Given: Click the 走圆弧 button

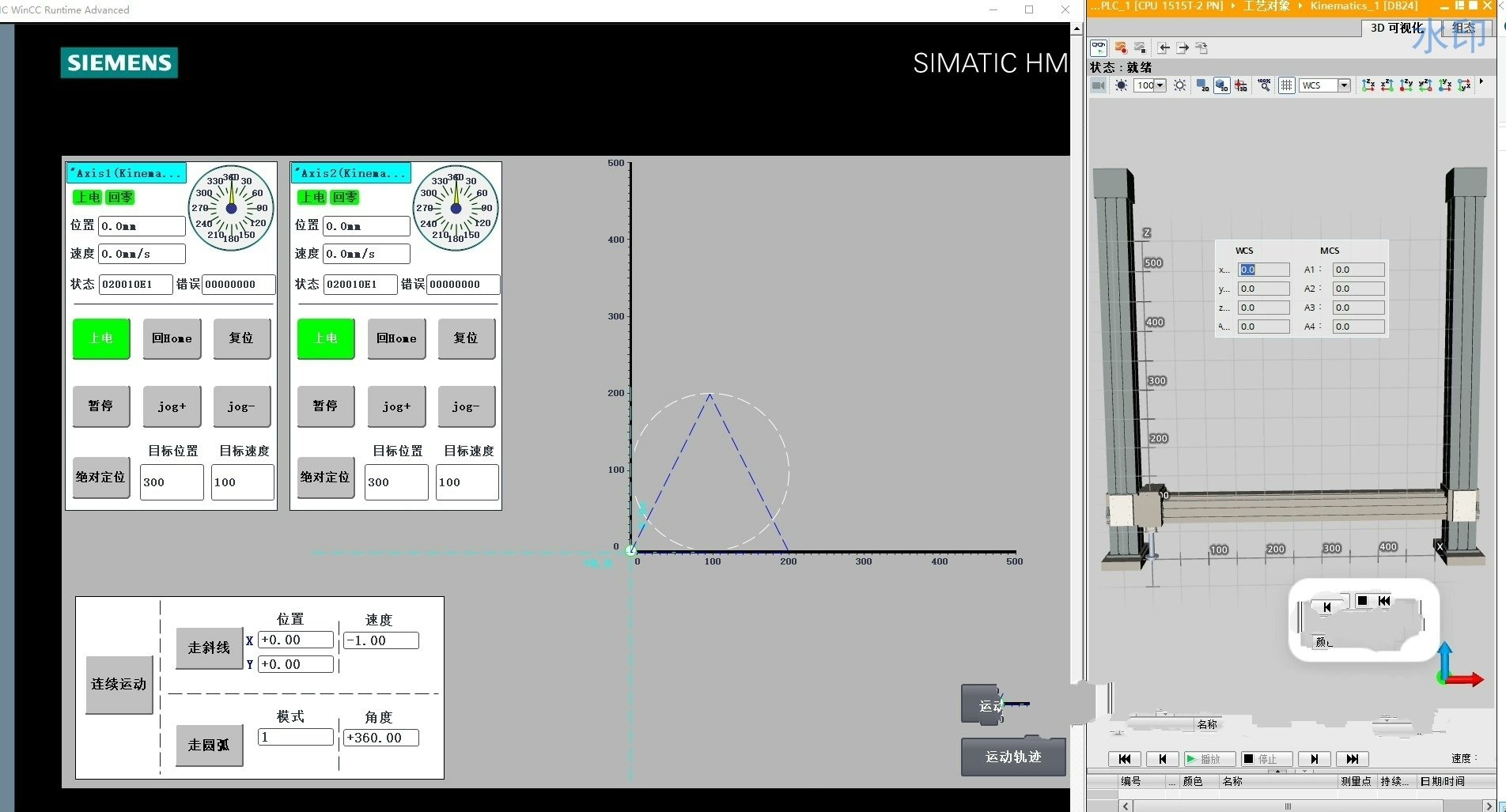Looking at the screenshot, I should 210,746.
